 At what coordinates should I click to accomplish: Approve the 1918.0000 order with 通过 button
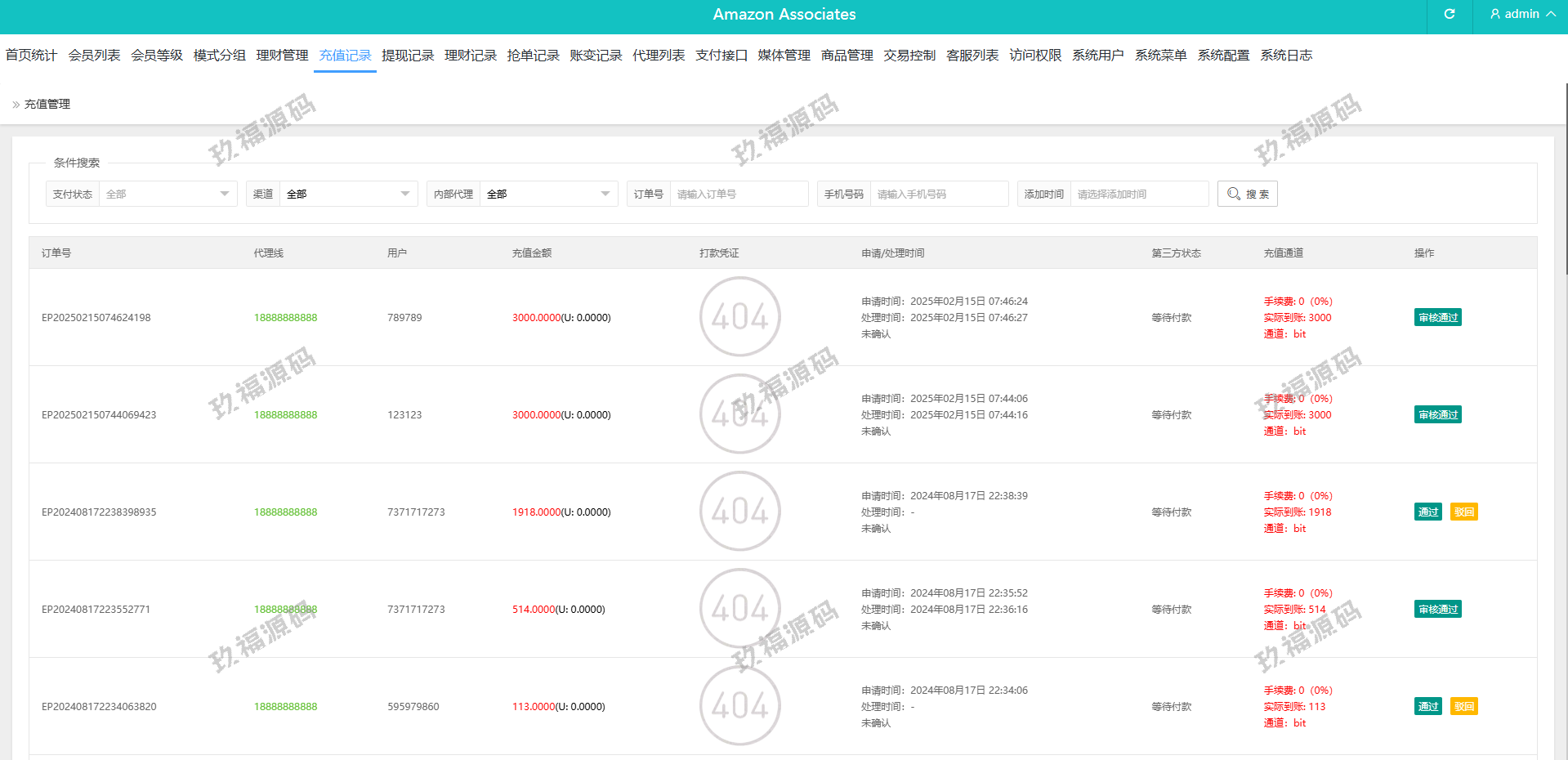tap(1427, 512)
